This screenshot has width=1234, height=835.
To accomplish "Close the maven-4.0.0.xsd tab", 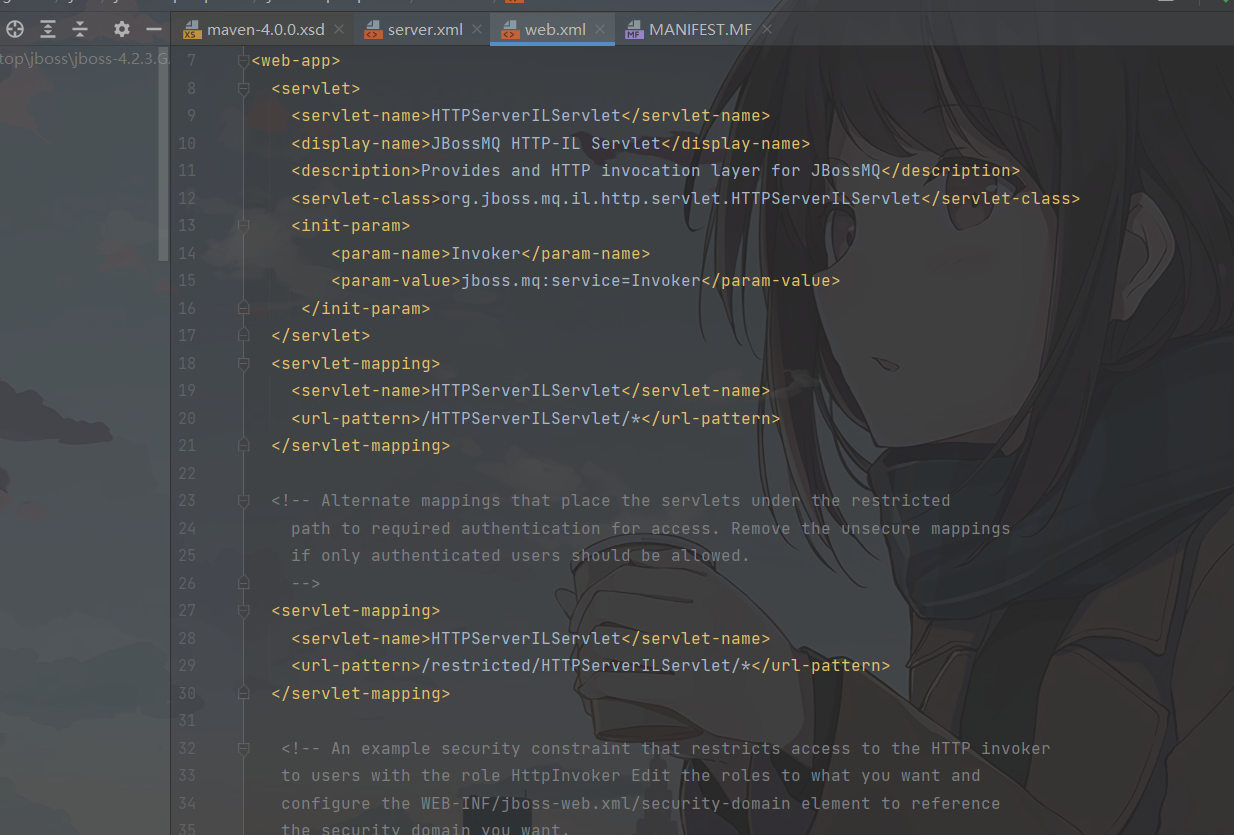I will coord(339,30).
